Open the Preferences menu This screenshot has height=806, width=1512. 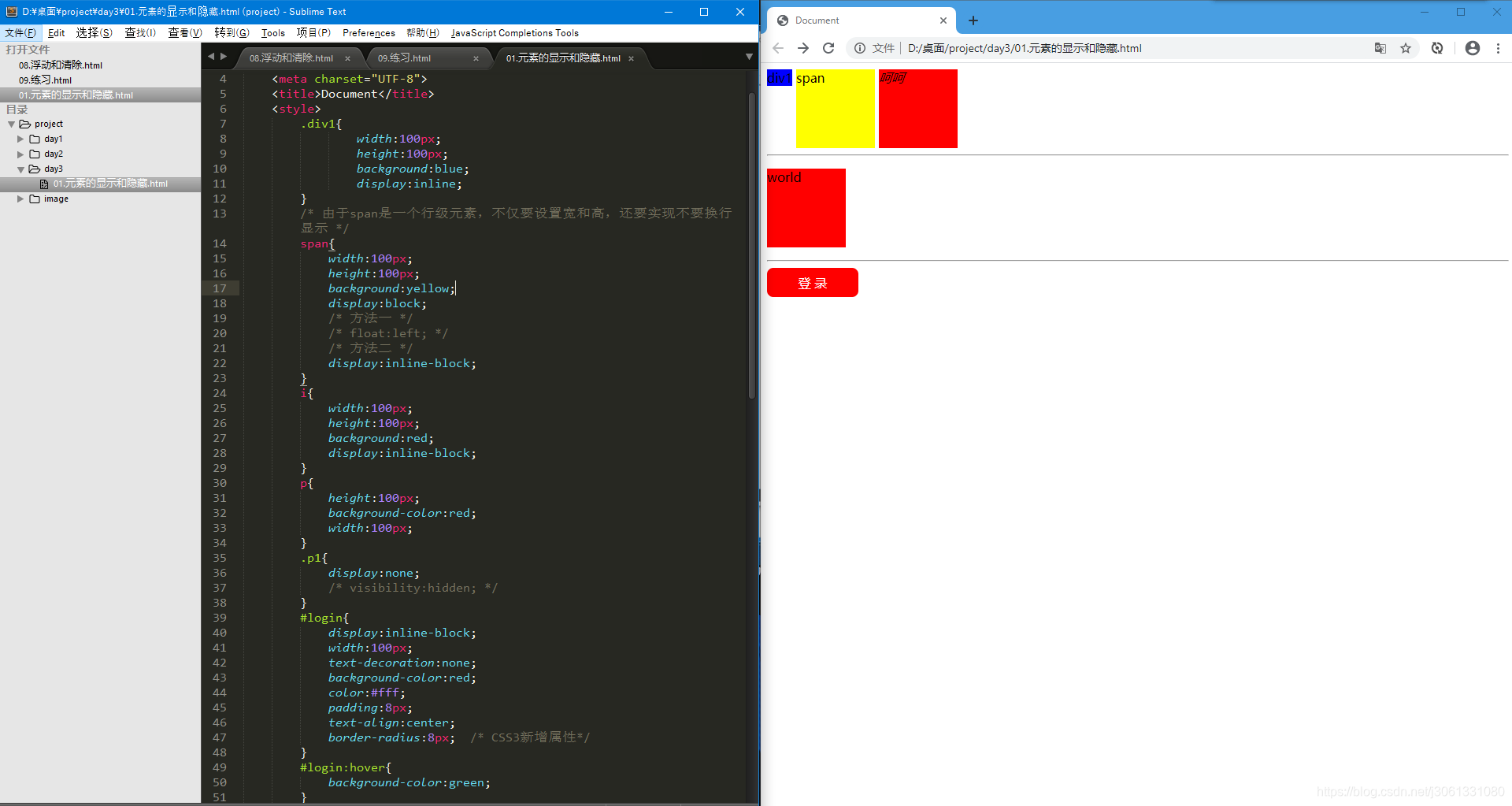tap(369, 33)
